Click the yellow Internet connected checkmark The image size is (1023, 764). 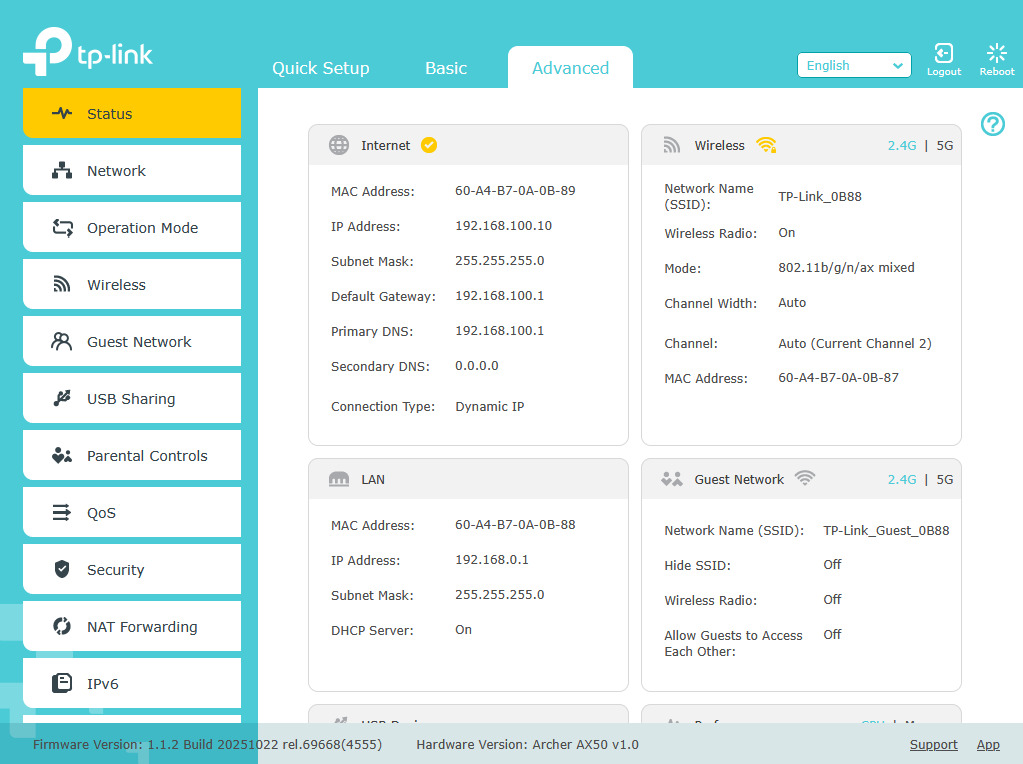429,145
